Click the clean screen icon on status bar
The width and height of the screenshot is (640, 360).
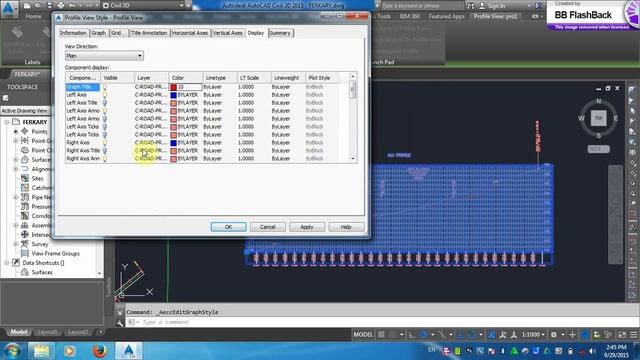pyautogui.click(x=622, y=335)
